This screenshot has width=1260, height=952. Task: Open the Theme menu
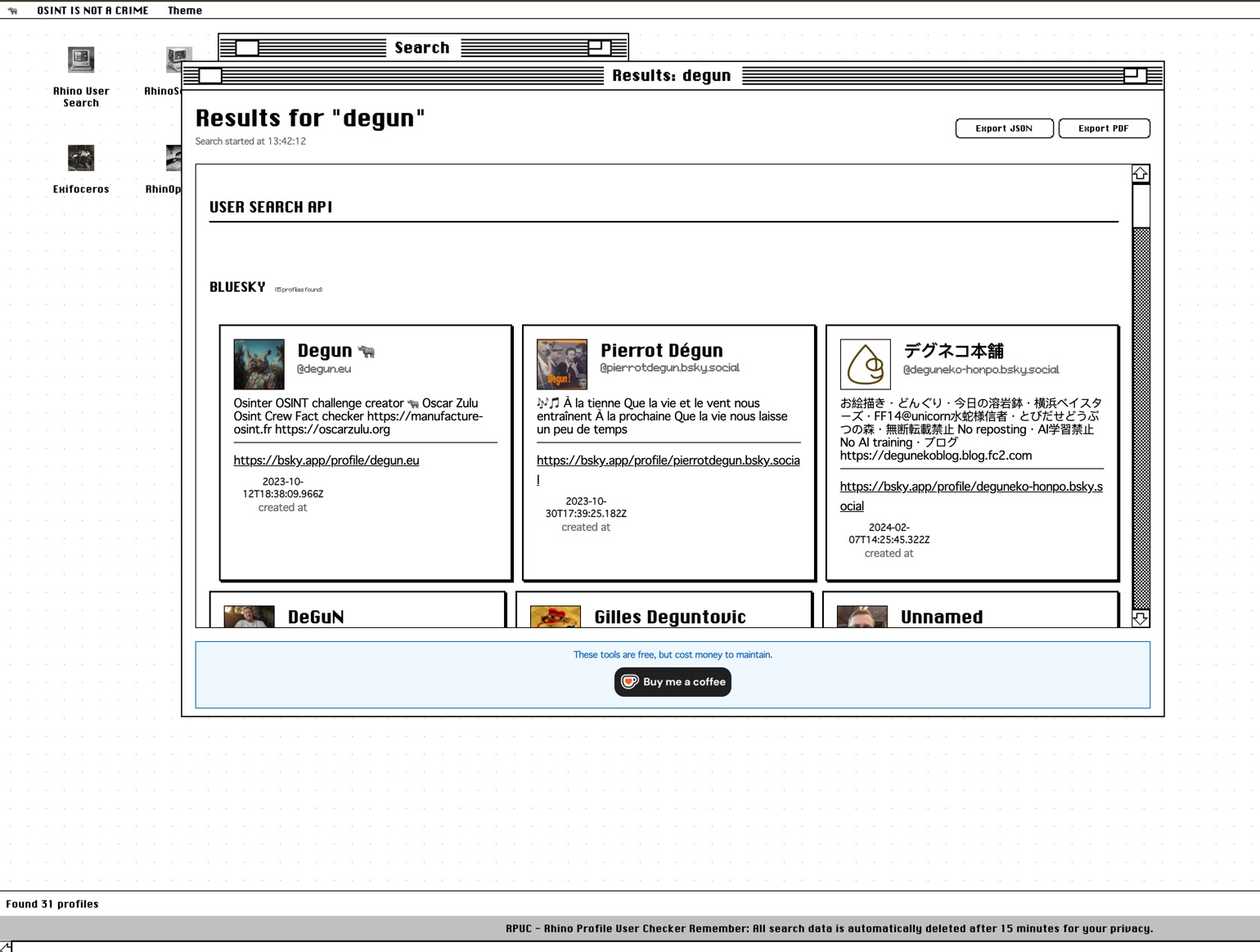pyautogui.click(x=185, y=11)
